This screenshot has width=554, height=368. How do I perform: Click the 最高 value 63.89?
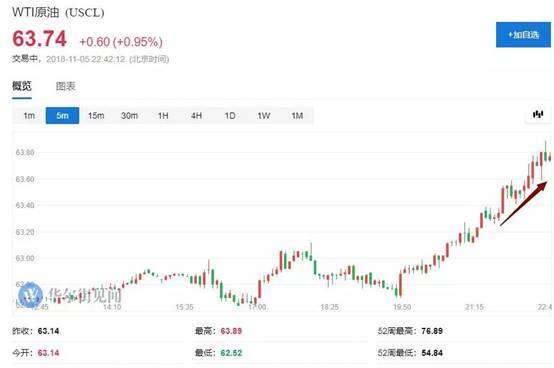tap(231, 331)
